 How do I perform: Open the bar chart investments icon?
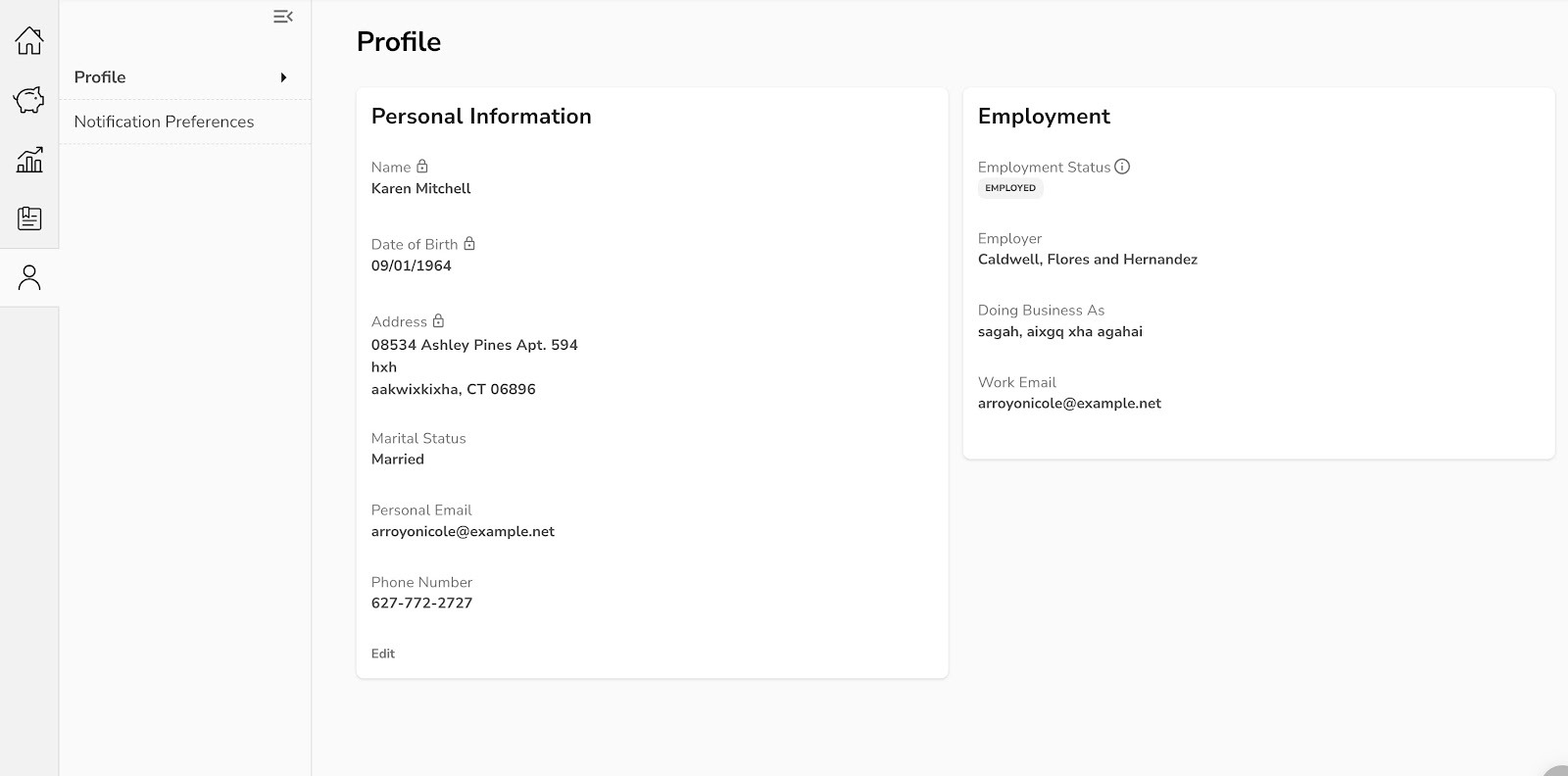pos(29,160)
